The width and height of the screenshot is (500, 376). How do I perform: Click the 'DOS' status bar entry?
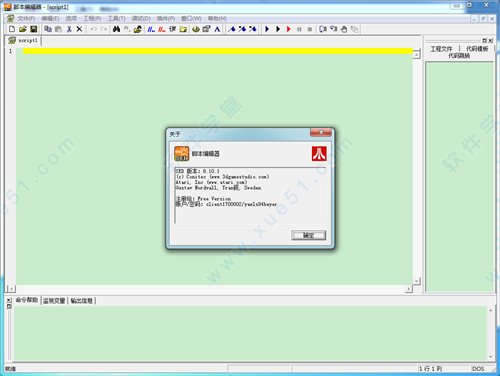[x=478, y=369]
